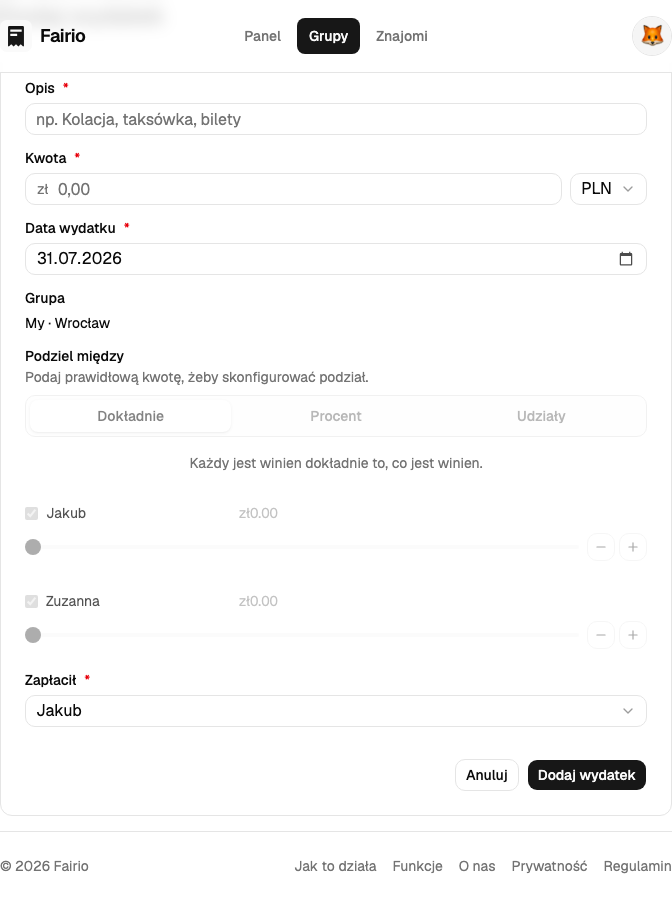Toggle the Zuzanna checkbox
Screen dimensions: 672x912
tap(31, 601)
